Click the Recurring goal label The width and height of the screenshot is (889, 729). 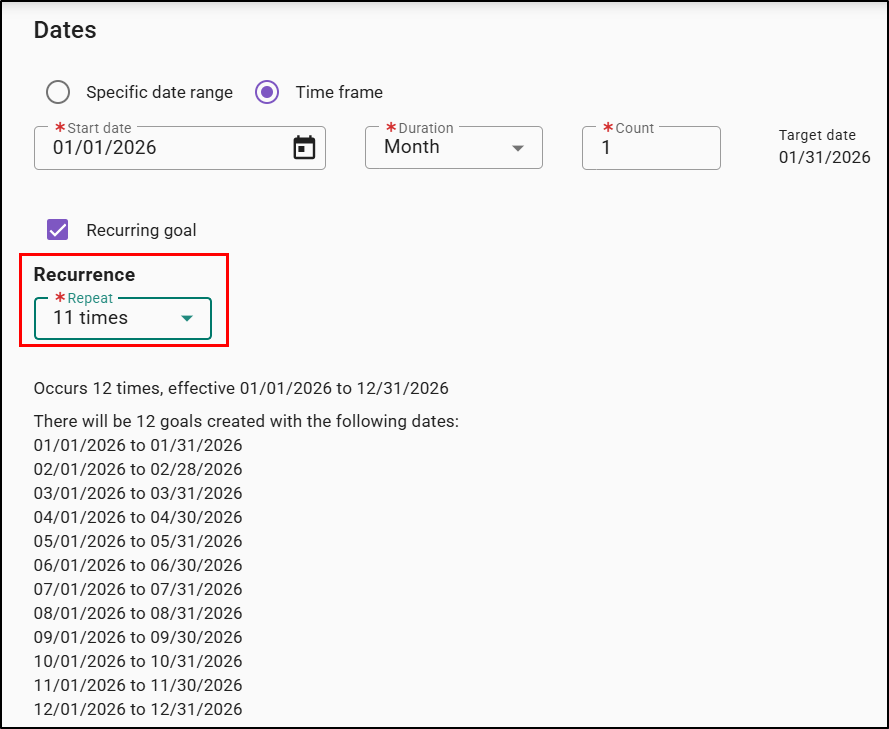pos(141,230)
